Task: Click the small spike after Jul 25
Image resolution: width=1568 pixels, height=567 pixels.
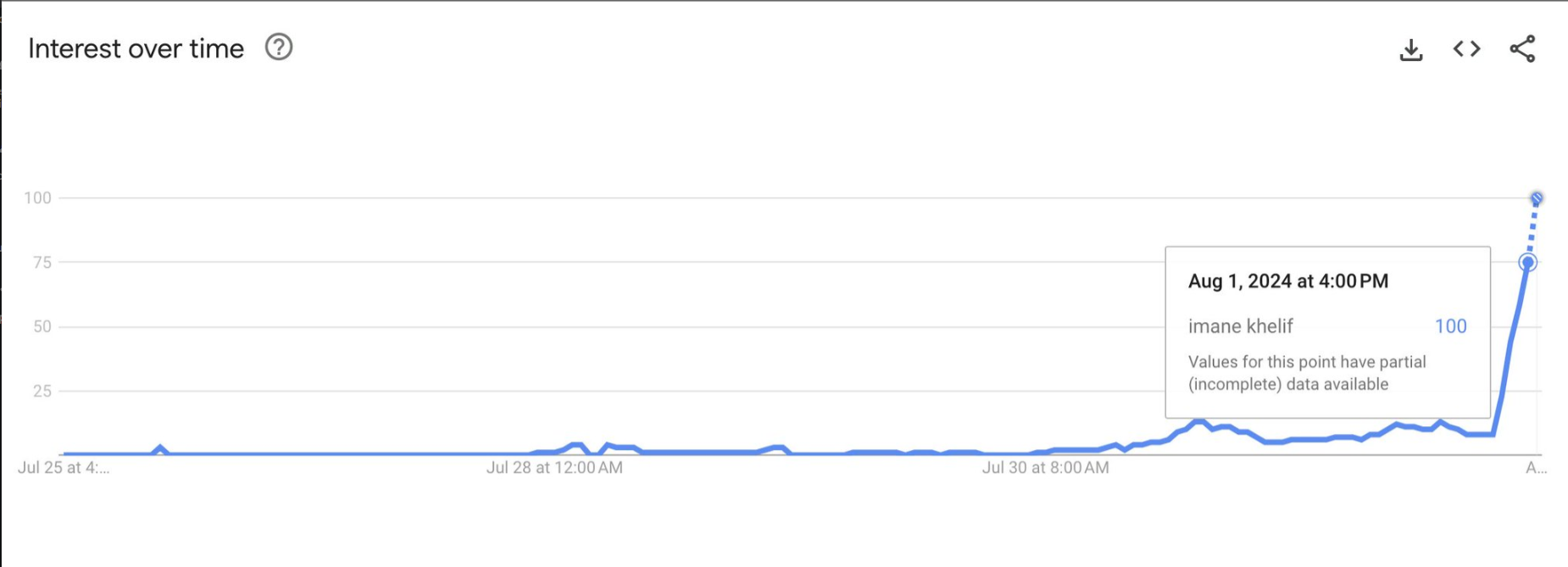Action: 160,447
